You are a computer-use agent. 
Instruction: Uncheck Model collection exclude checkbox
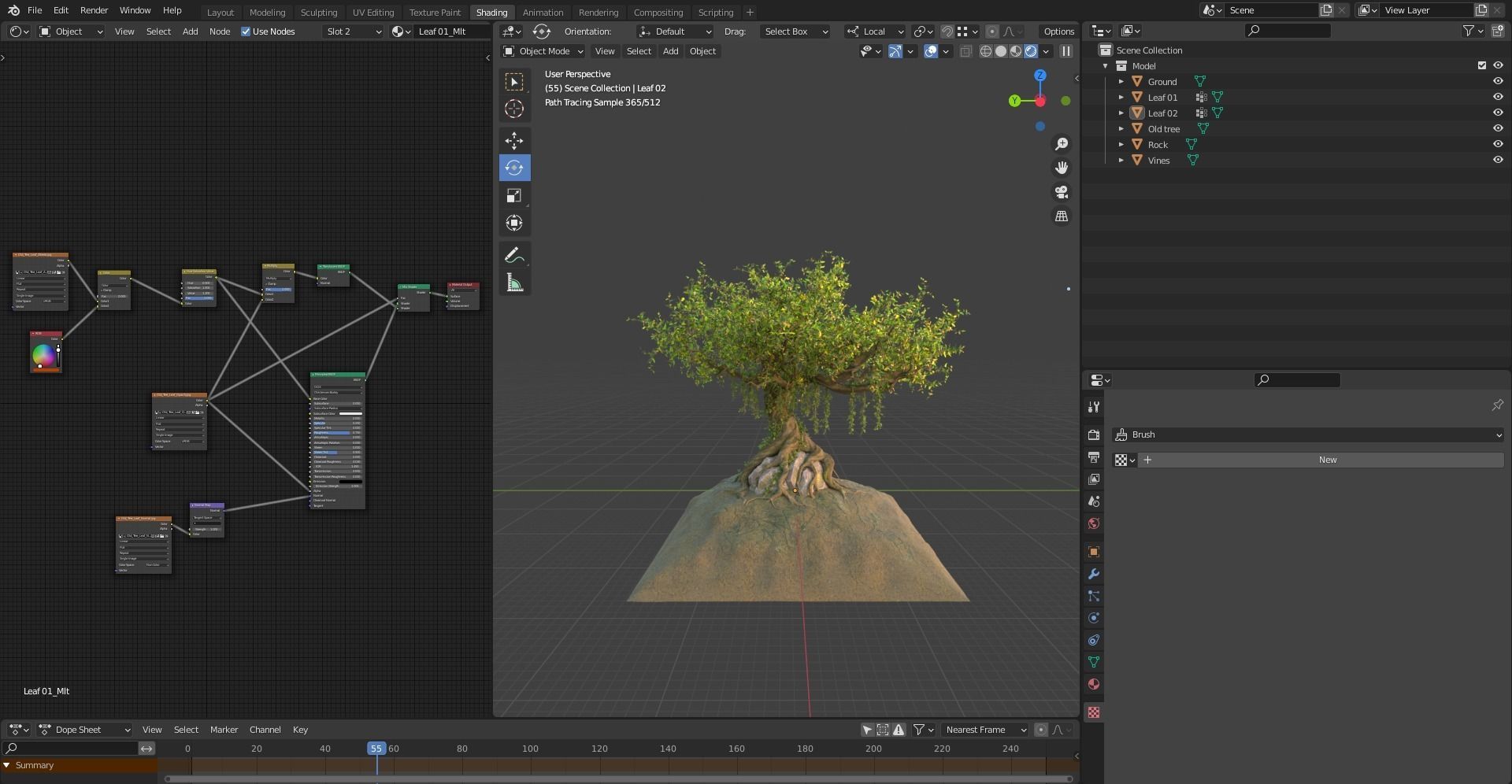[x=1481, y=65]
